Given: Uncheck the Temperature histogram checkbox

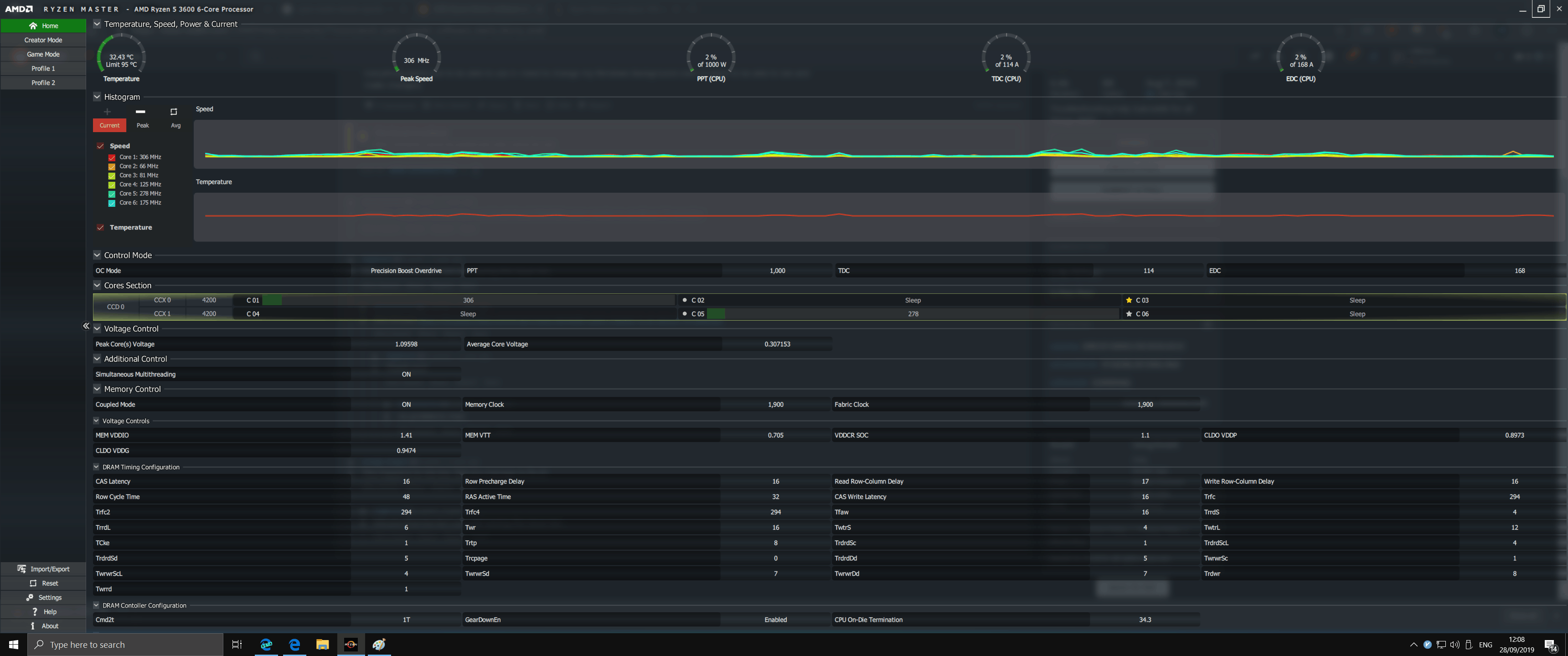Looking at the screenshot, I should click(x=100, y=228).
